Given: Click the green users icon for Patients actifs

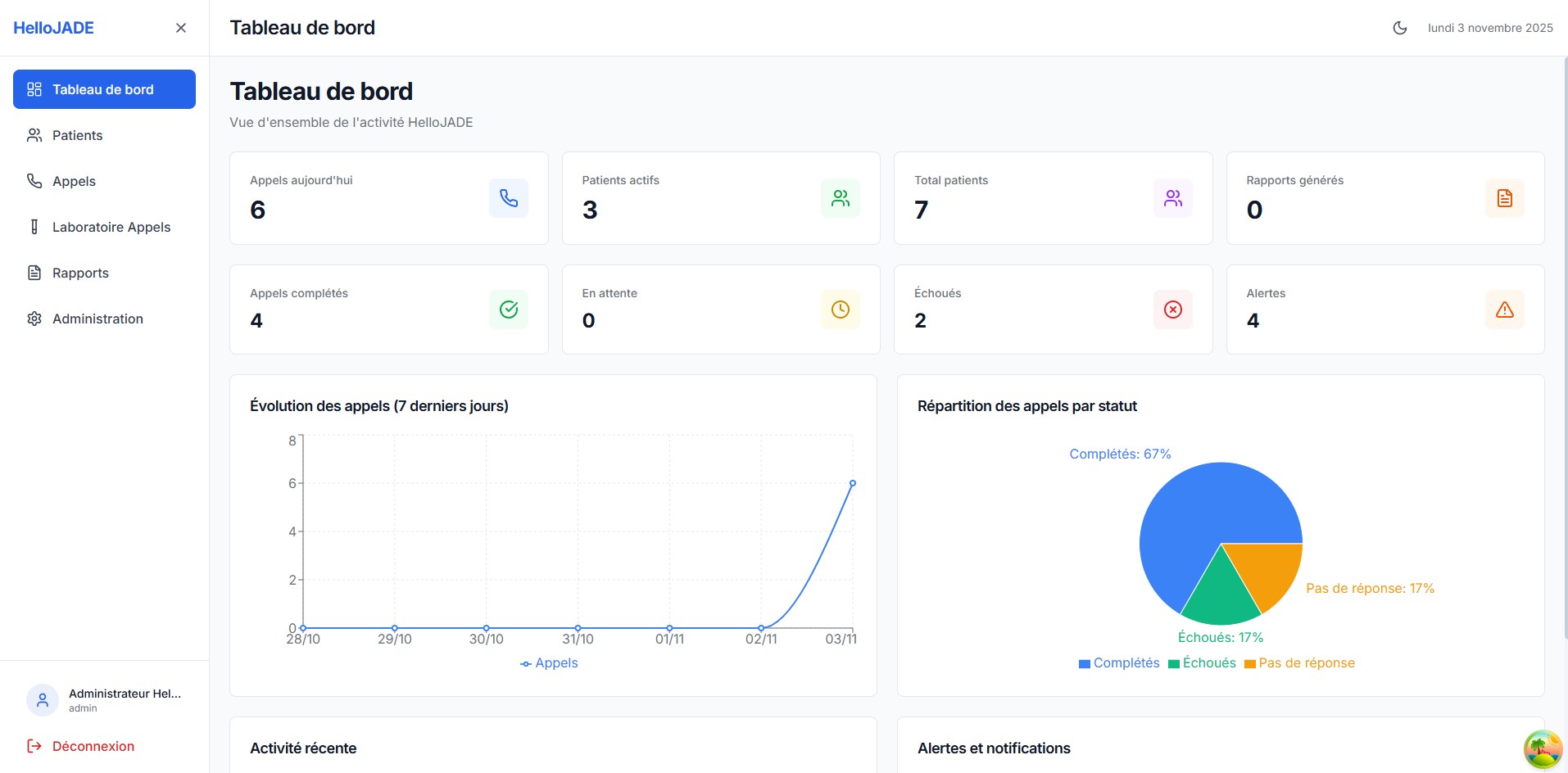Looking at the screenshot, I should (841, 198).
